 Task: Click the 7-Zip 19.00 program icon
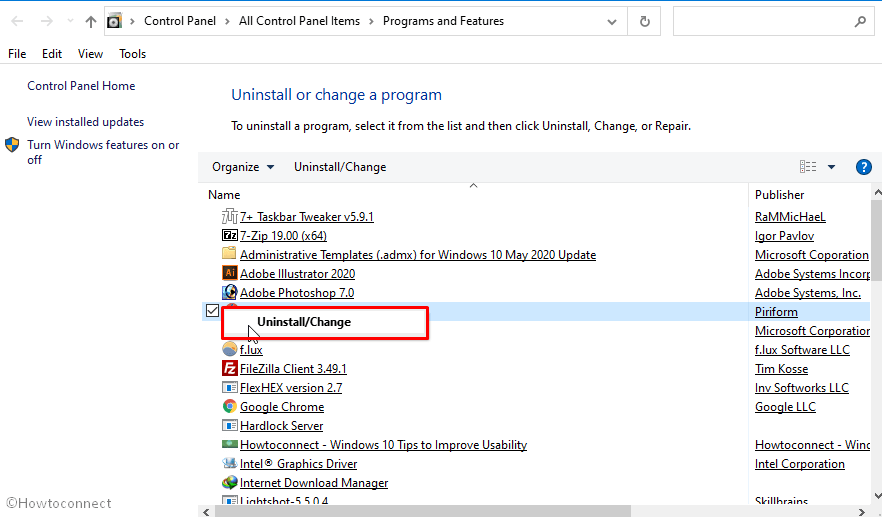pos(230,236)
